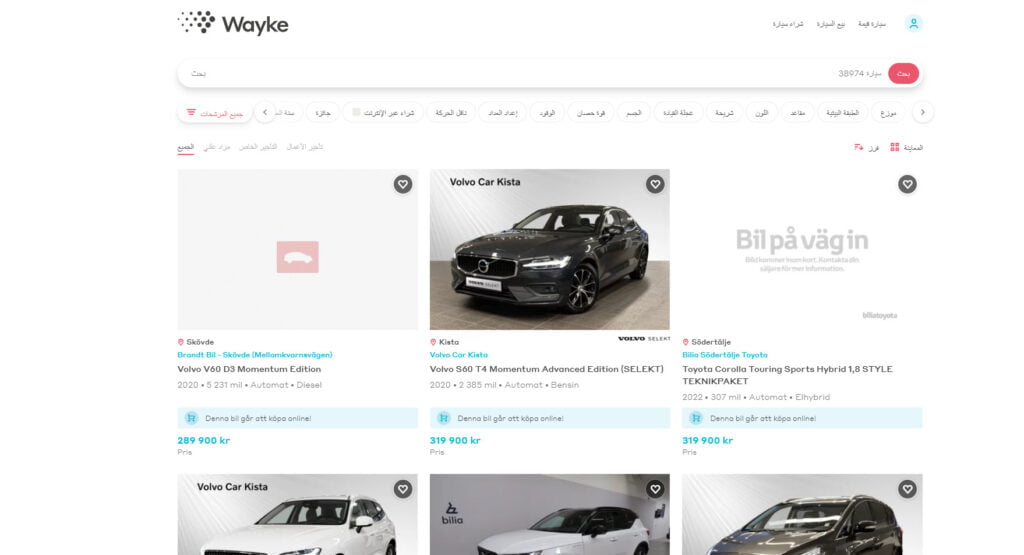Open the موزع dealer filter chip
Viewport: 1024px width, 555px height.
tap(888, 112)
